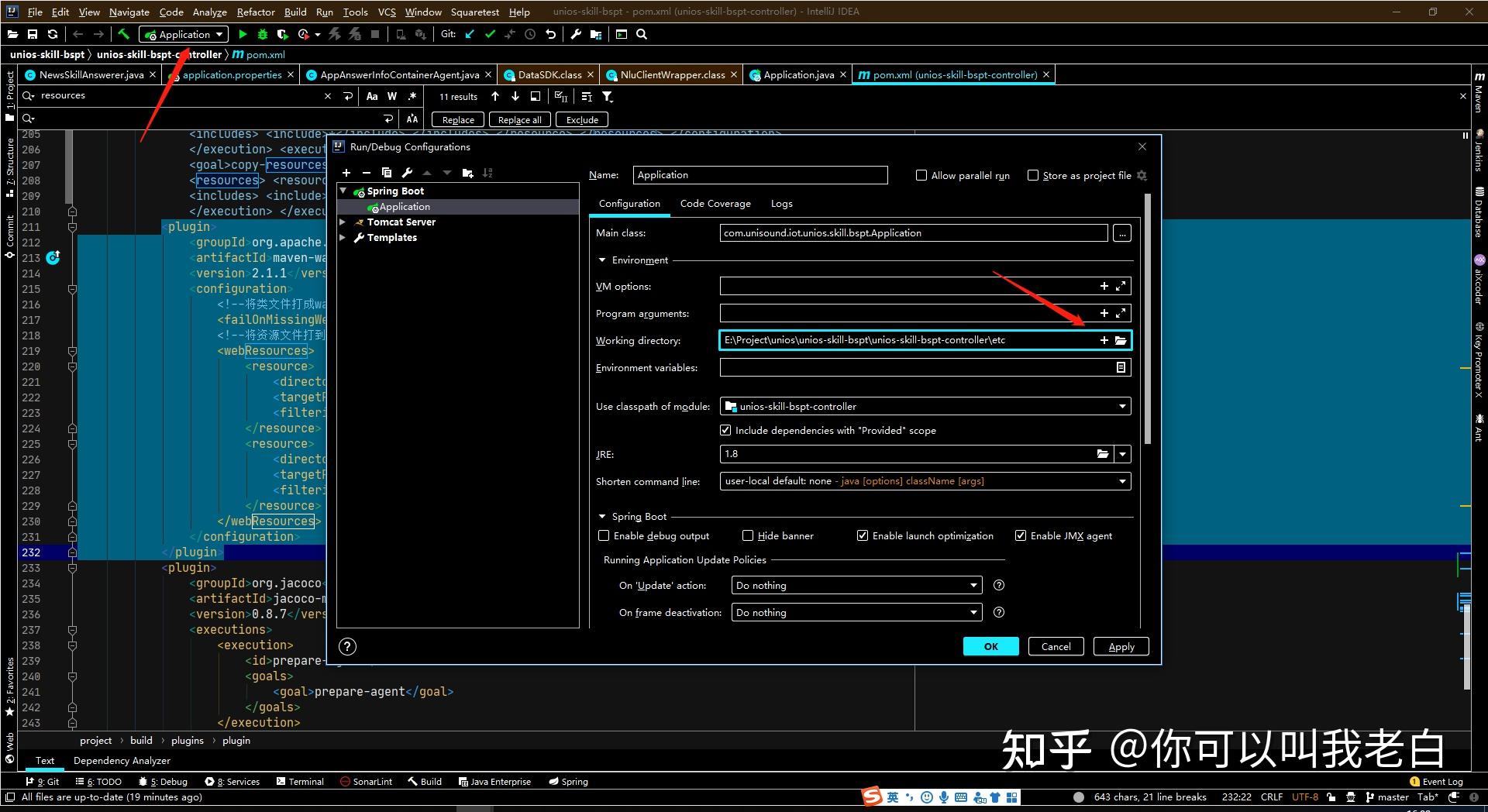Click Main class browse ellipsis button
This screenshot has height=812, width=1488.
[1122, 232]
